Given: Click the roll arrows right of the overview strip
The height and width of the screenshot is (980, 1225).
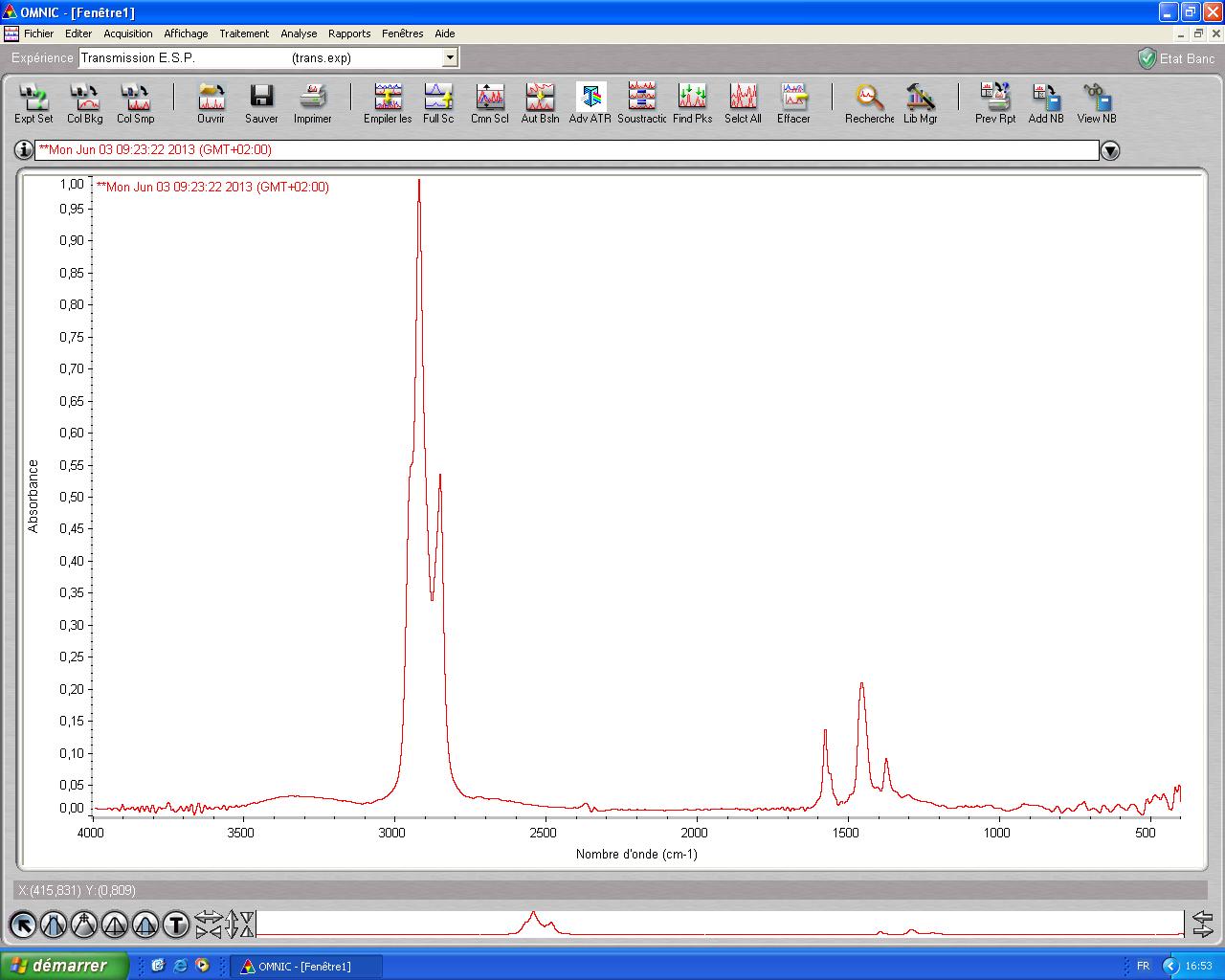Looking at the screenshot, I should [x=1201, y=924].
